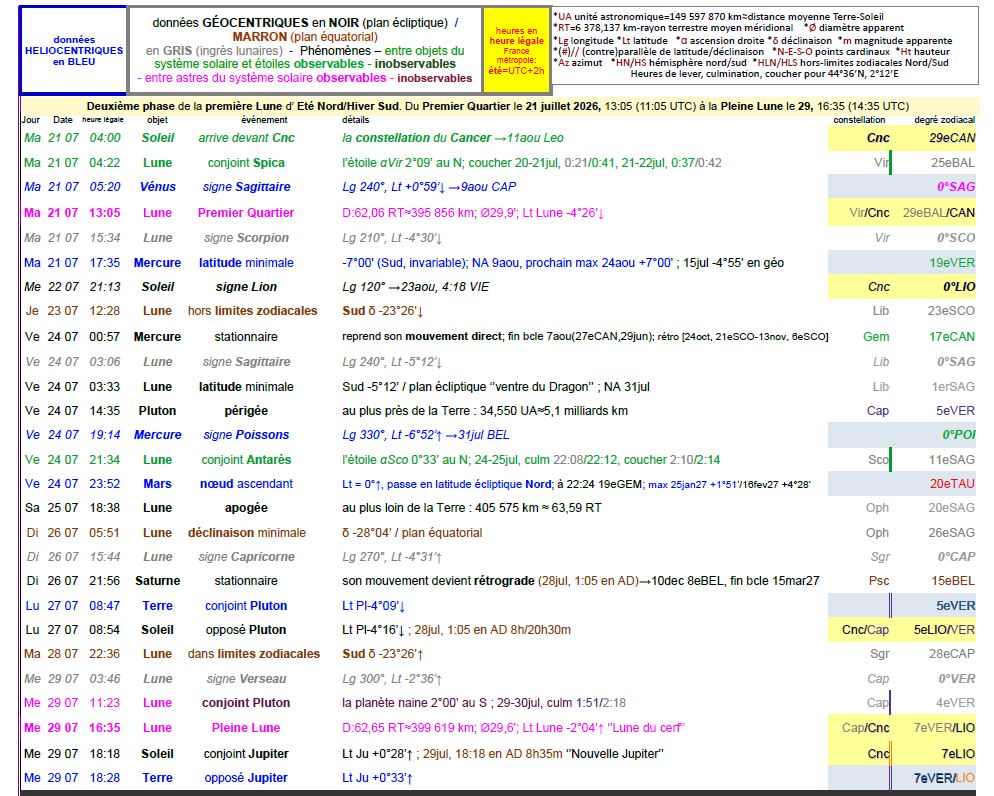994x796 pixels.
Task: Click '34,550 UA' périgée details text
Action: [508, 411]
